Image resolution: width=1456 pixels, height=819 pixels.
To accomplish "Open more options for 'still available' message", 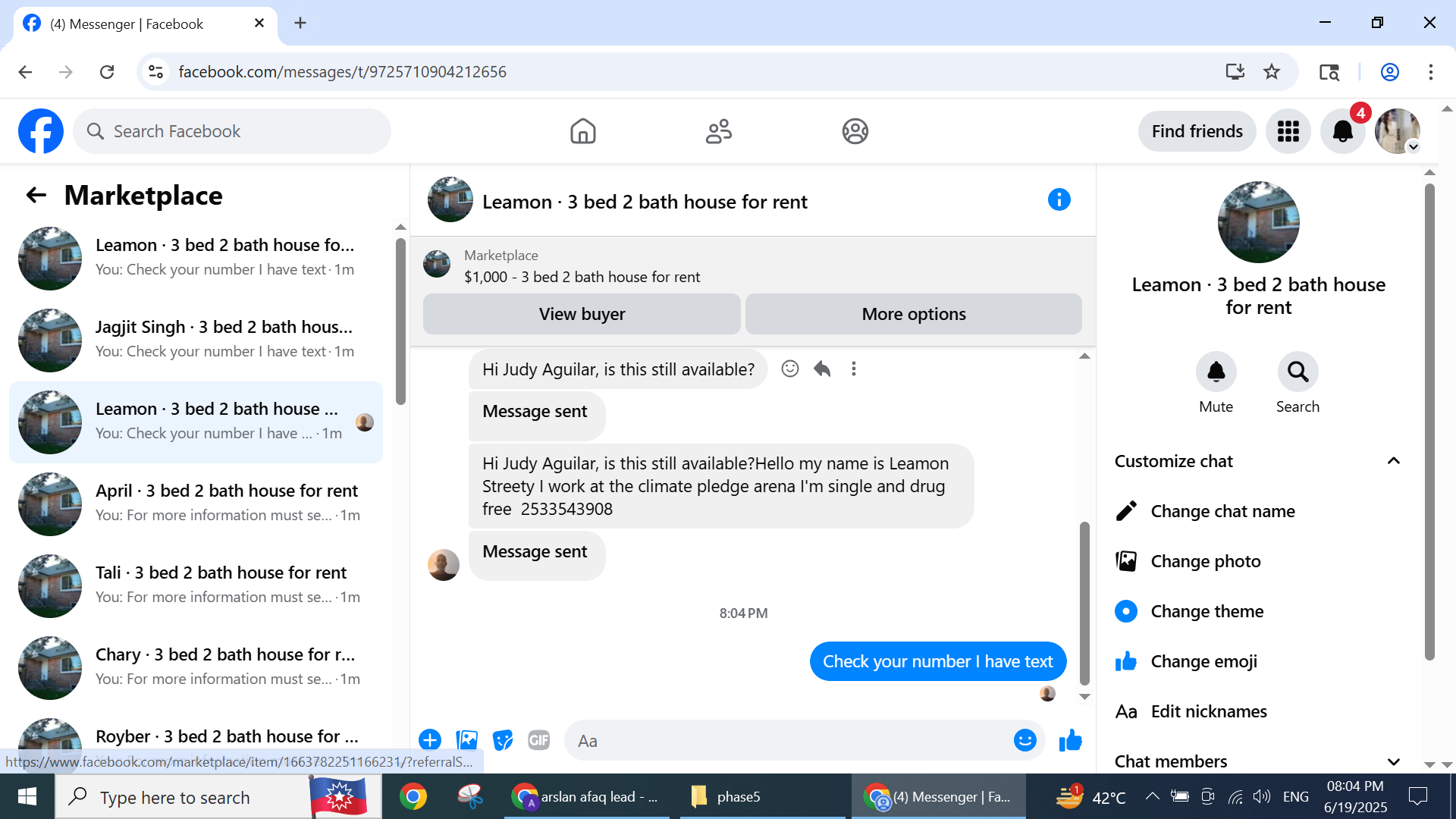I will pos(854,369).
